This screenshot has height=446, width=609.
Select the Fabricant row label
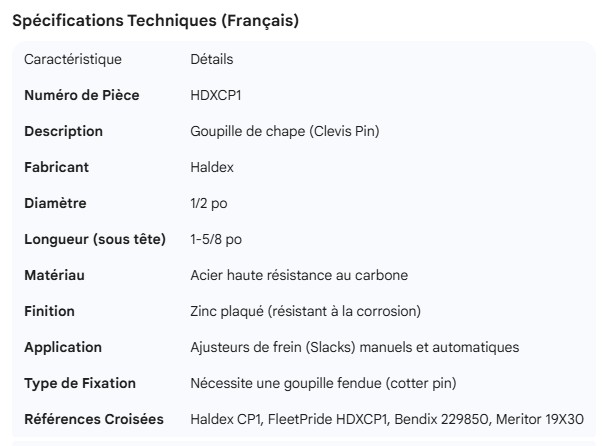pyautogui.click(x=56, y=167)
